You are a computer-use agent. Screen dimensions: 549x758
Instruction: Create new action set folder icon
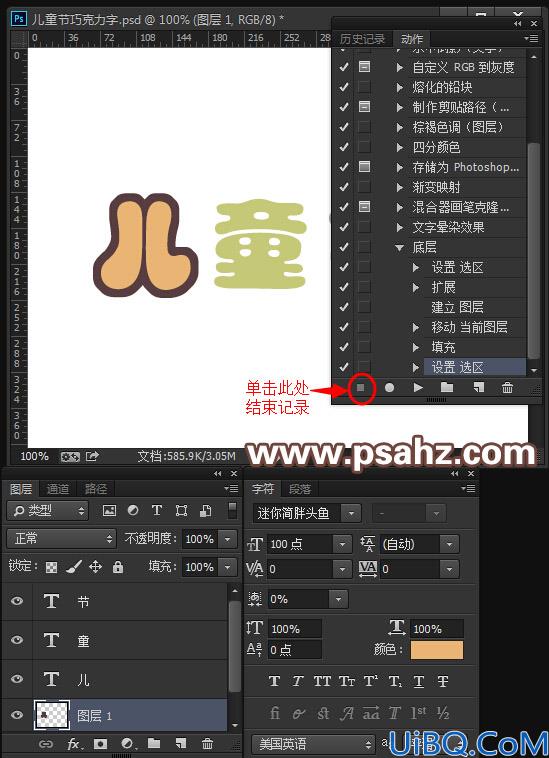[447, 387]
